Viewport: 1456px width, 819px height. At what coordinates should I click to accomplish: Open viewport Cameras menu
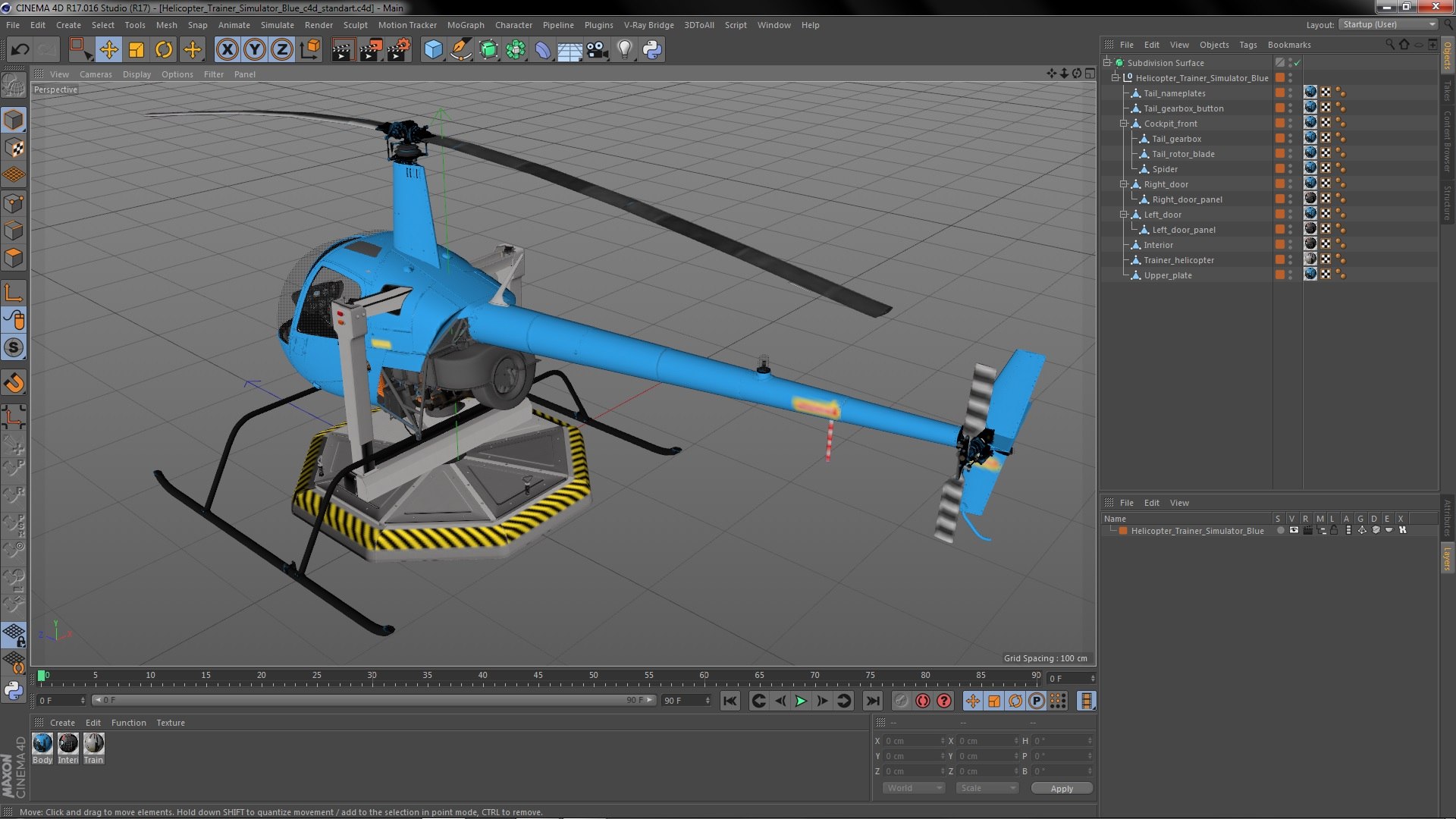click(96, 74)
